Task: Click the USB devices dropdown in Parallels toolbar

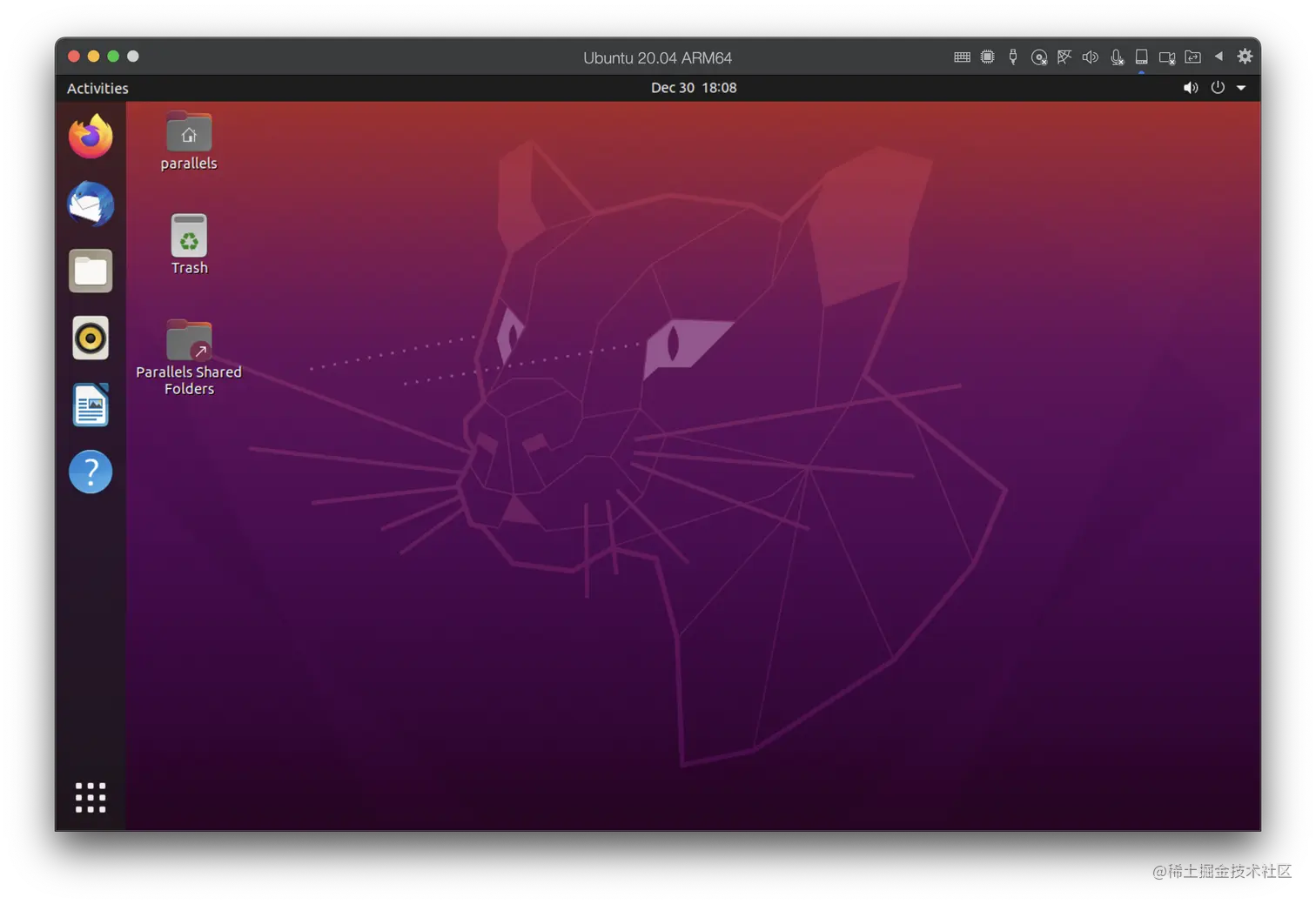Action: point(1013,57)
